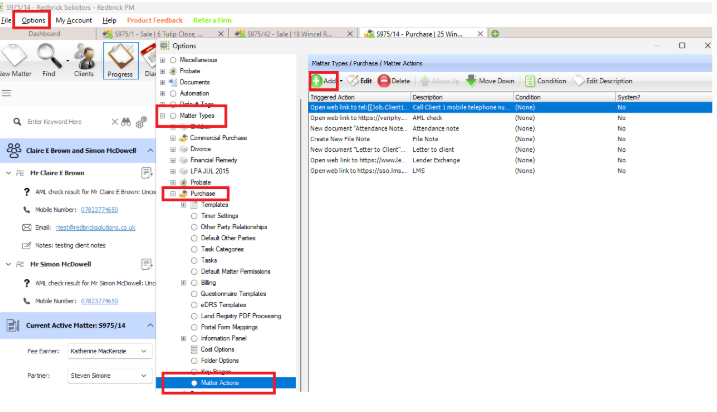
Task: Click Claire E Brown's mobile number link
Action: (99, 209)
